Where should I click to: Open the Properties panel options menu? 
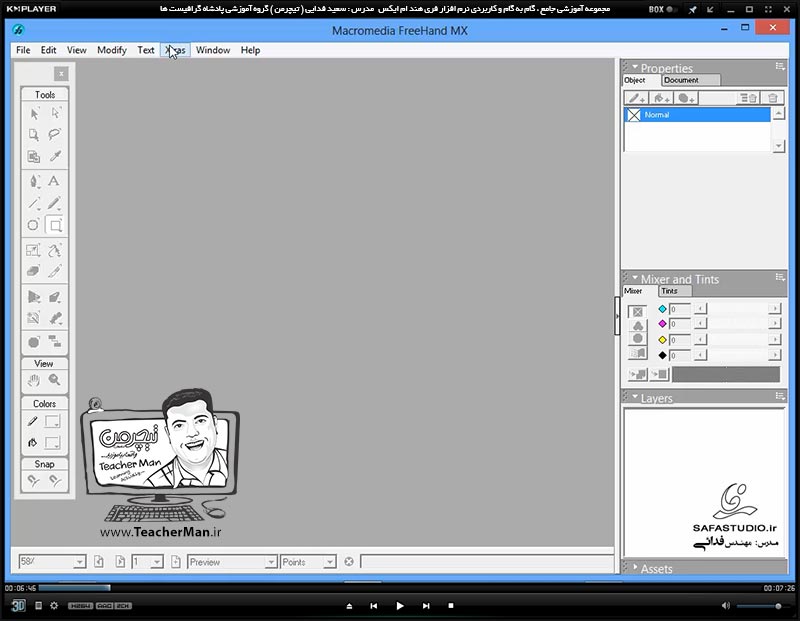click(780, 66)
